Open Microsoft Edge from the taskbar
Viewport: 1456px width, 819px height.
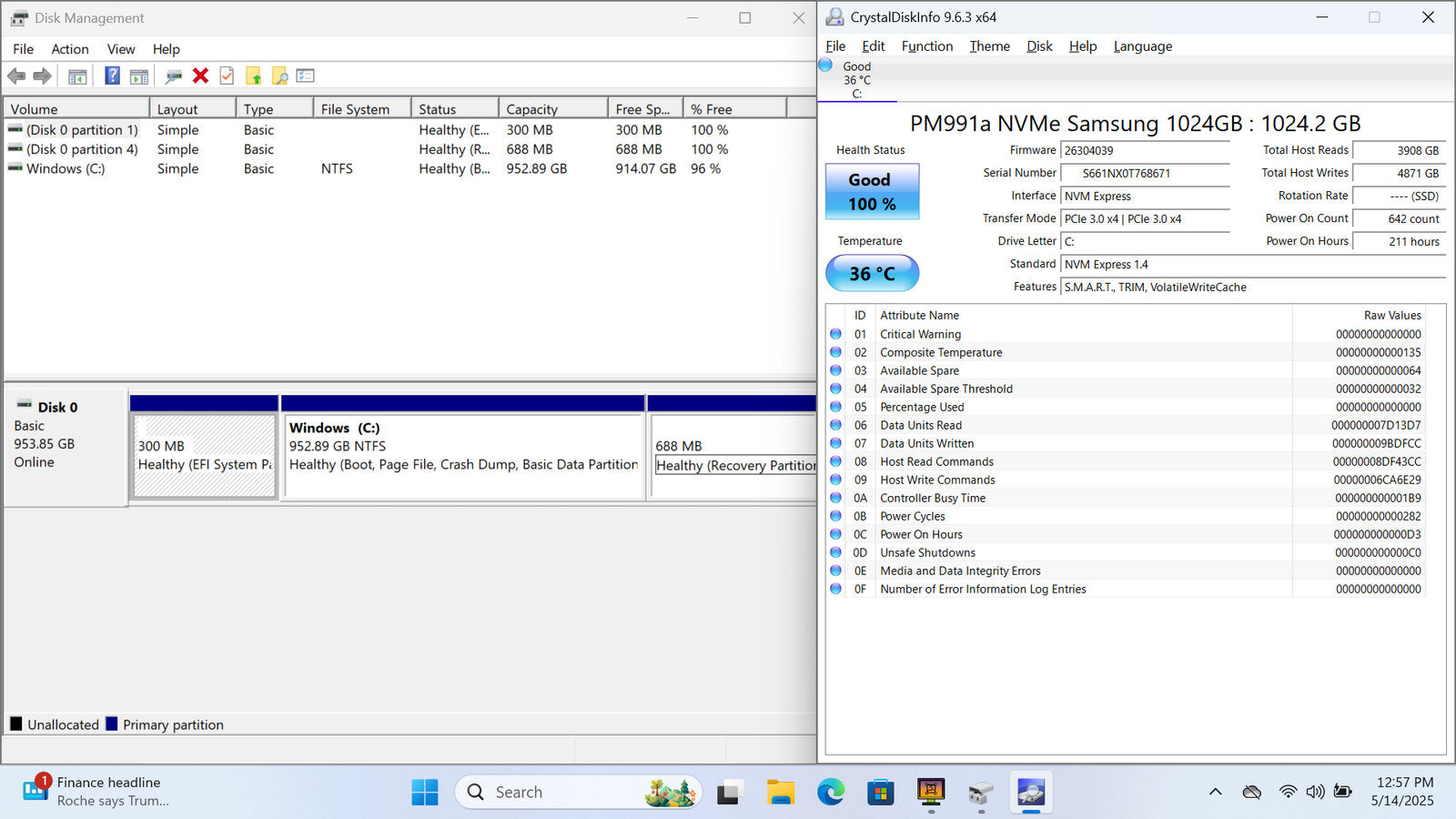(x=830, y=793)
